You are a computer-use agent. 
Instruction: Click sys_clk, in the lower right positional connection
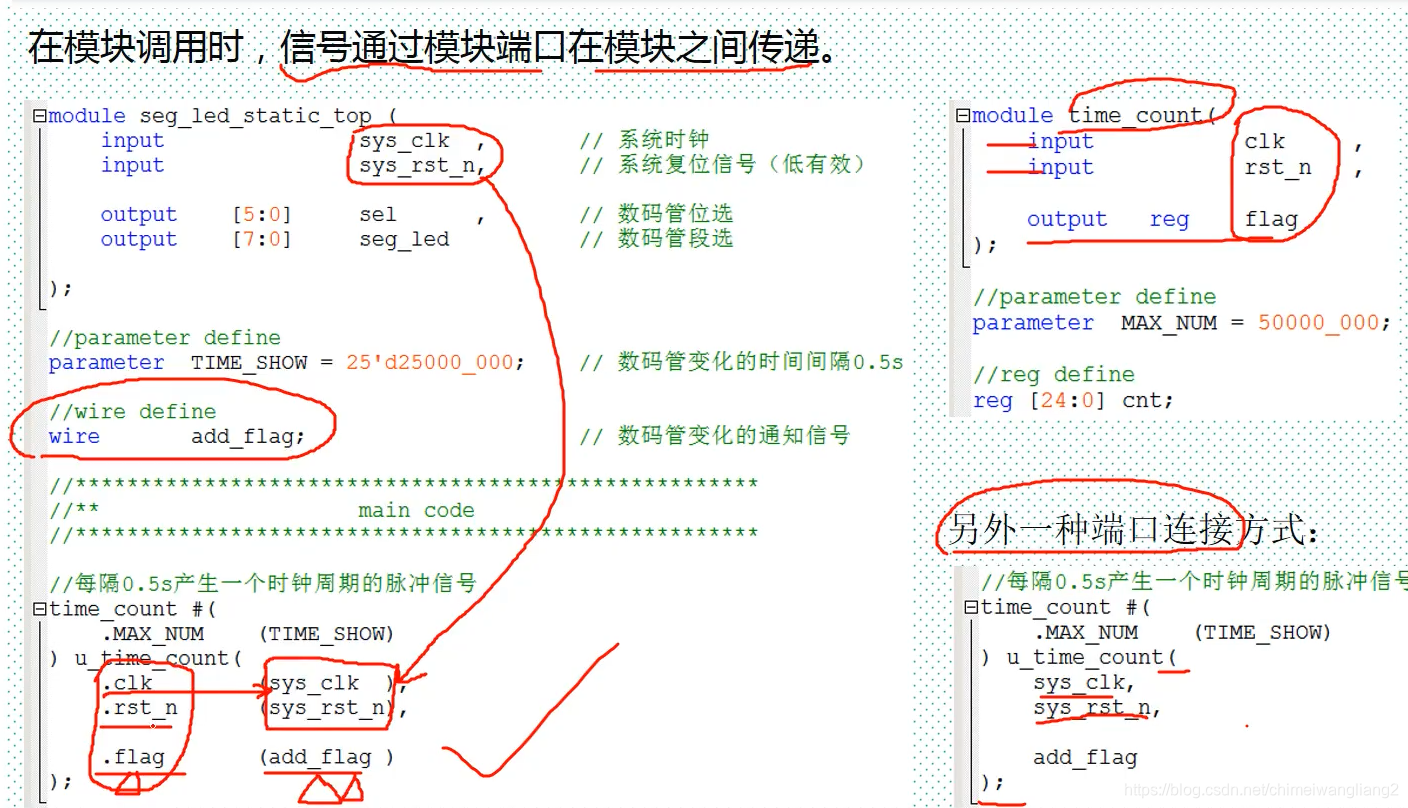(x=1085, y=683)
